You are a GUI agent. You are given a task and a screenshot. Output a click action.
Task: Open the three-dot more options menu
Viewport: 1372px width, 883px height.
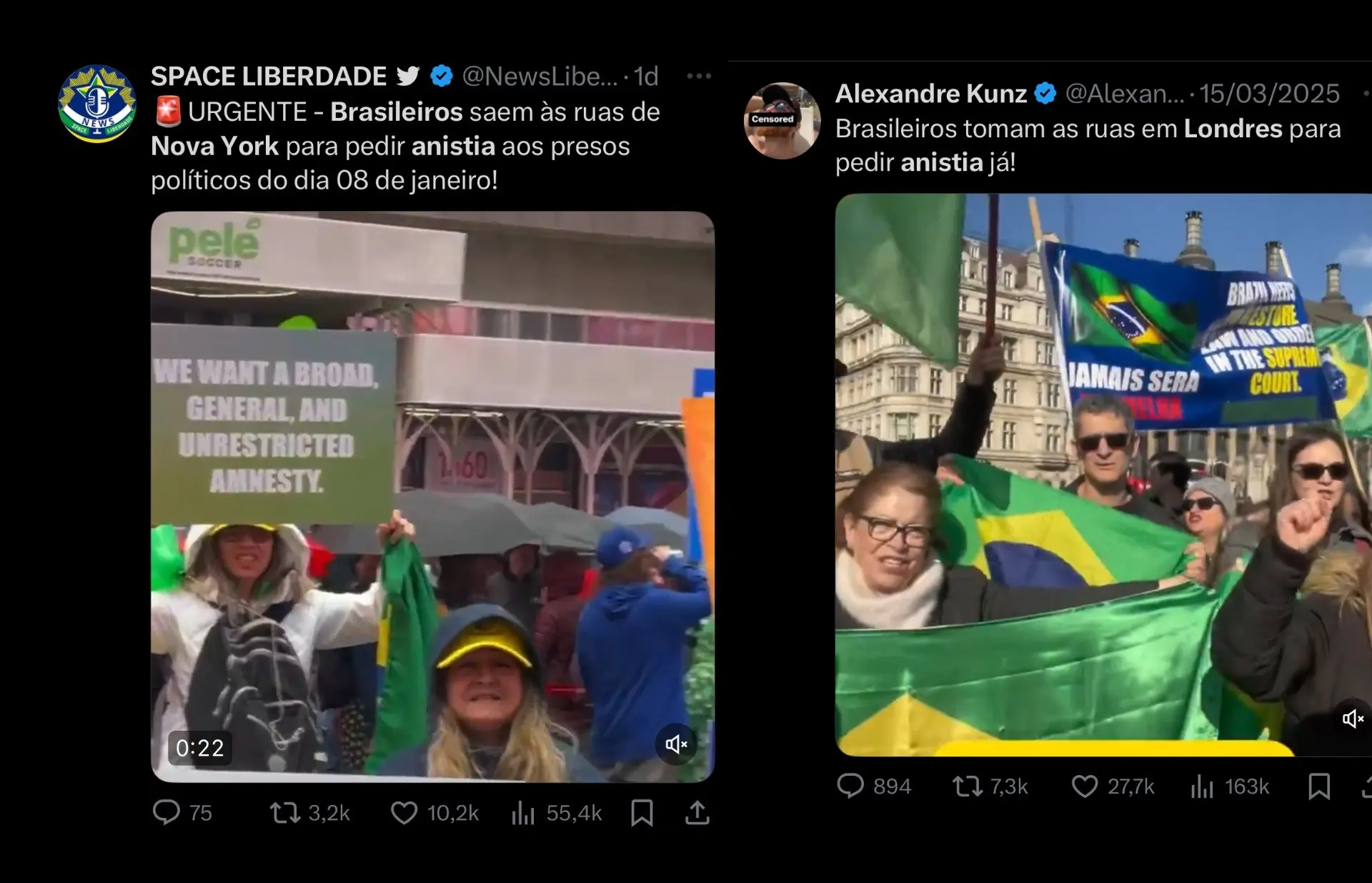click(x=699, y=76)
